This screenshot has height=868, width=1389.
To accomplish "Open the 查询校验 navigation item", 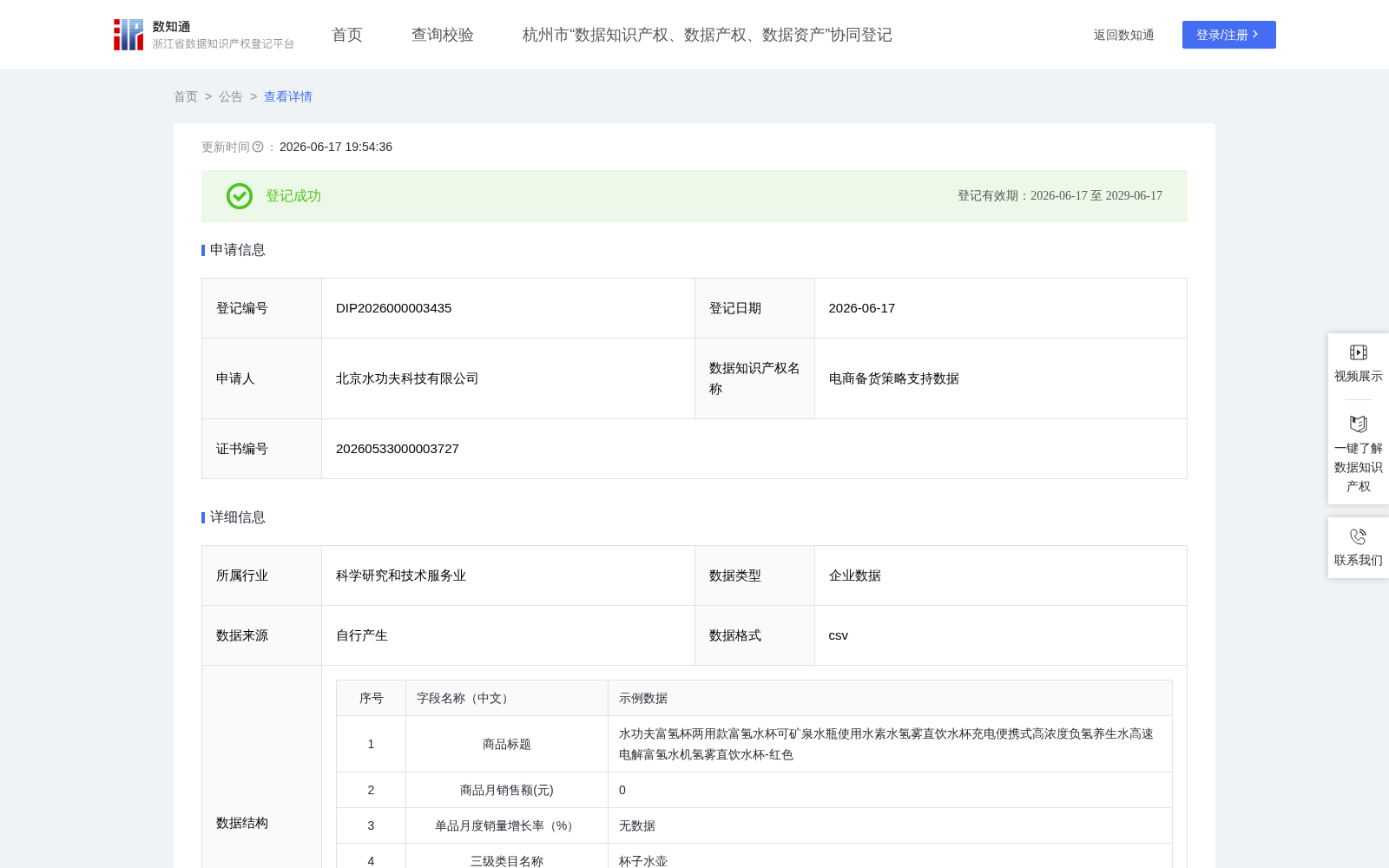I will point(443,35).
